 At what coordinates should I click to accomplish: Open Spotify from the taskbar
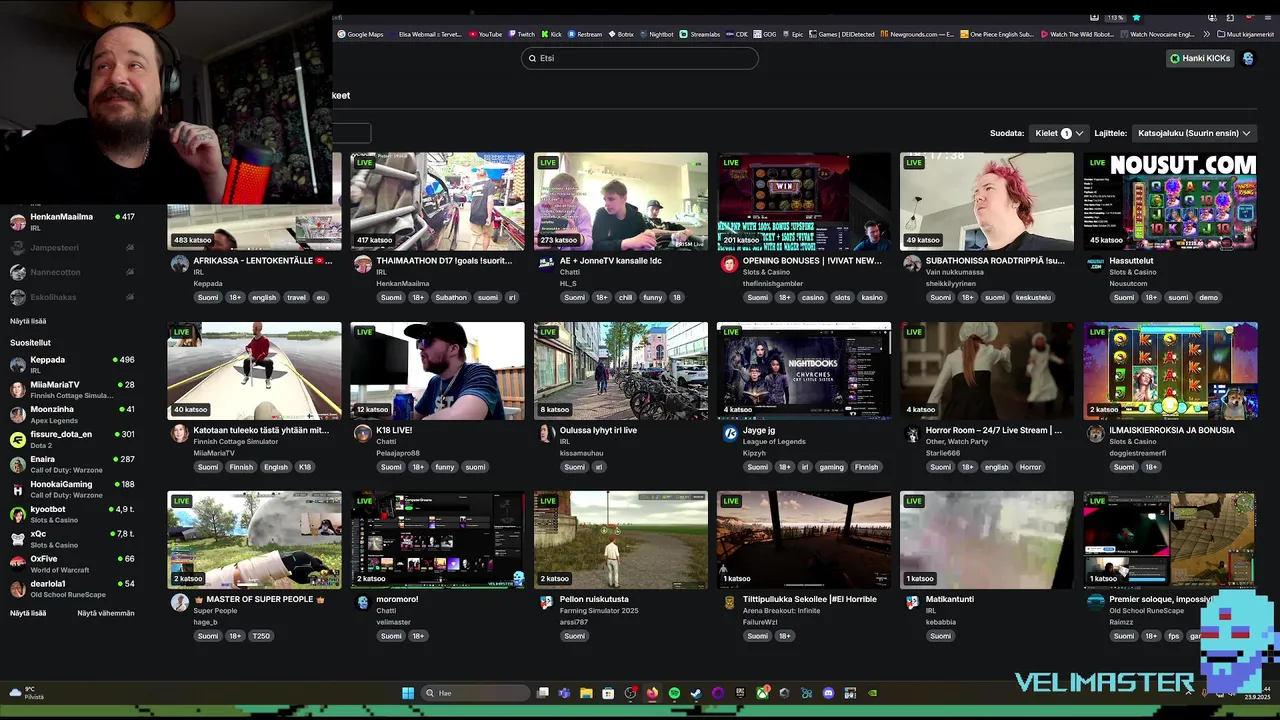pos(675,693)
